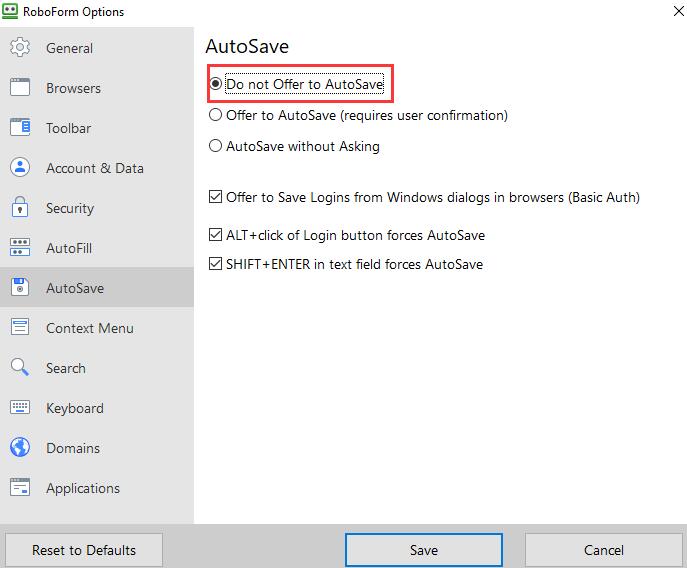
Task: Toggle SHIFT+ENTER forces AutoSave checkbox
Action: click(216, 264)
